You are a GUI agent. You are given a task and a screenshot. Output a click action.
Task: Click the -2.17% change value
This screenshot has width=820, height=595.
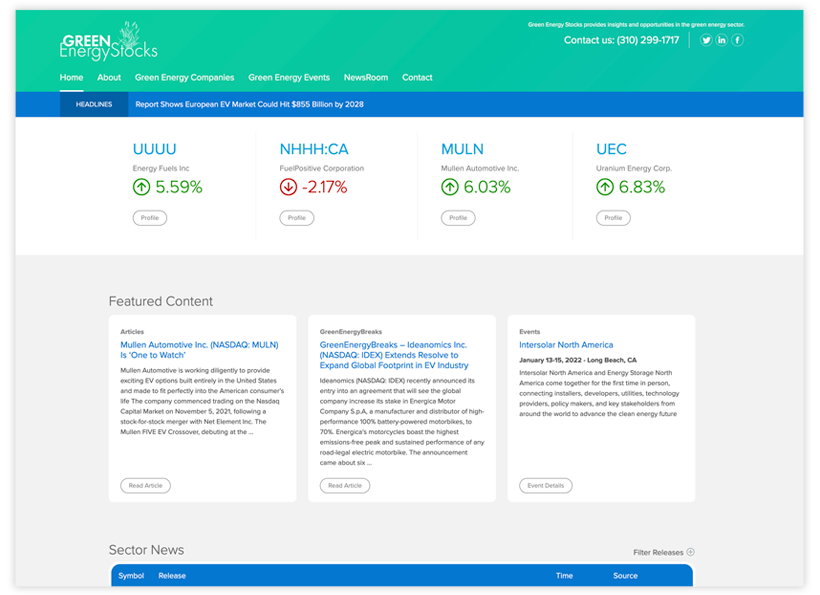pyautogui.click(x=324, y=187)
